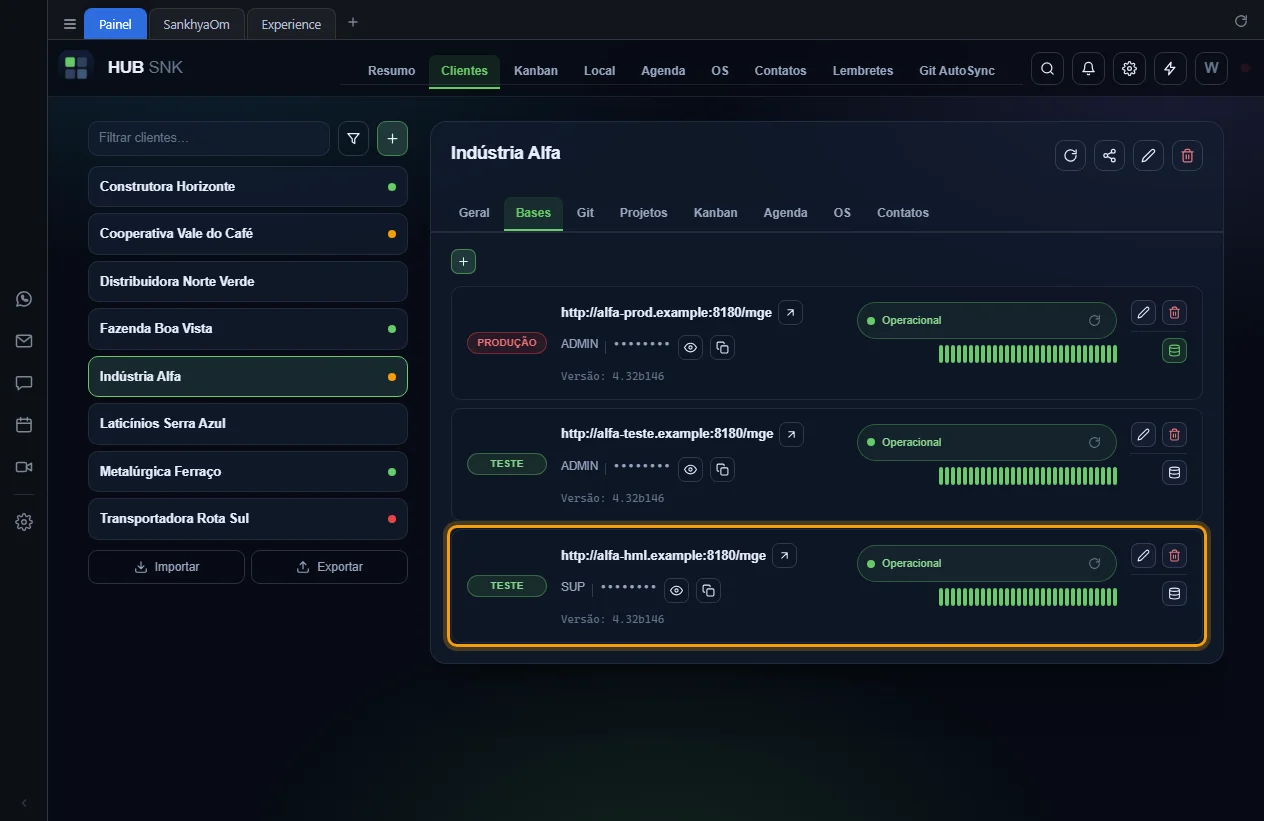Click the alfa-teste uptime history bar

1028,476
